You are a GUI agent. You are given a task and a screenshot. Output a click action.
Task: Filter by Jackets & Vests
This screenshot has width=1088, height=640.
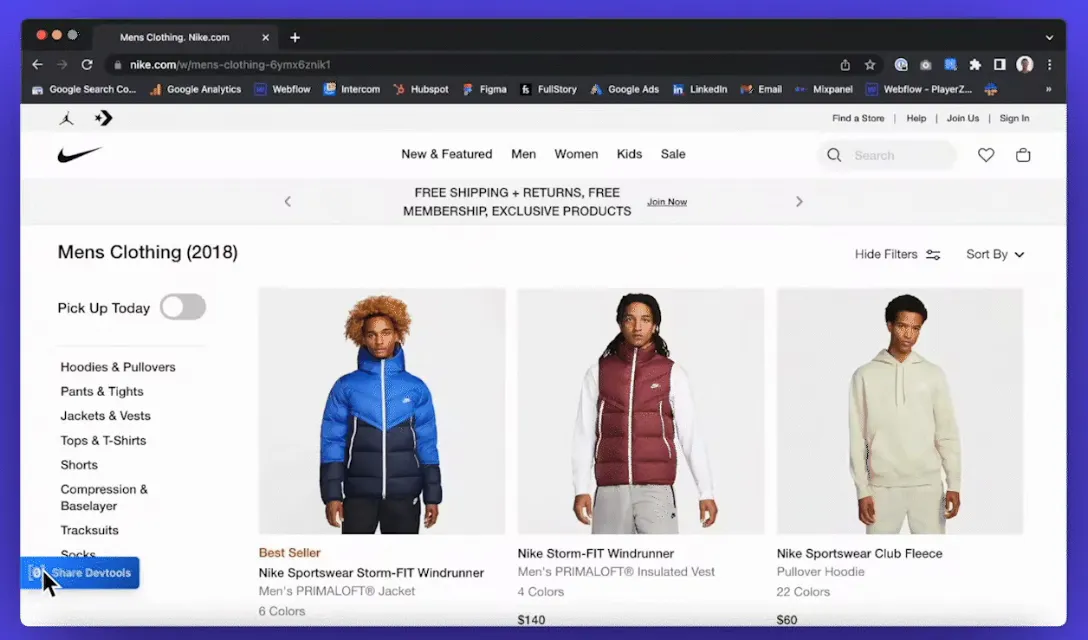[x=105, y=415]
